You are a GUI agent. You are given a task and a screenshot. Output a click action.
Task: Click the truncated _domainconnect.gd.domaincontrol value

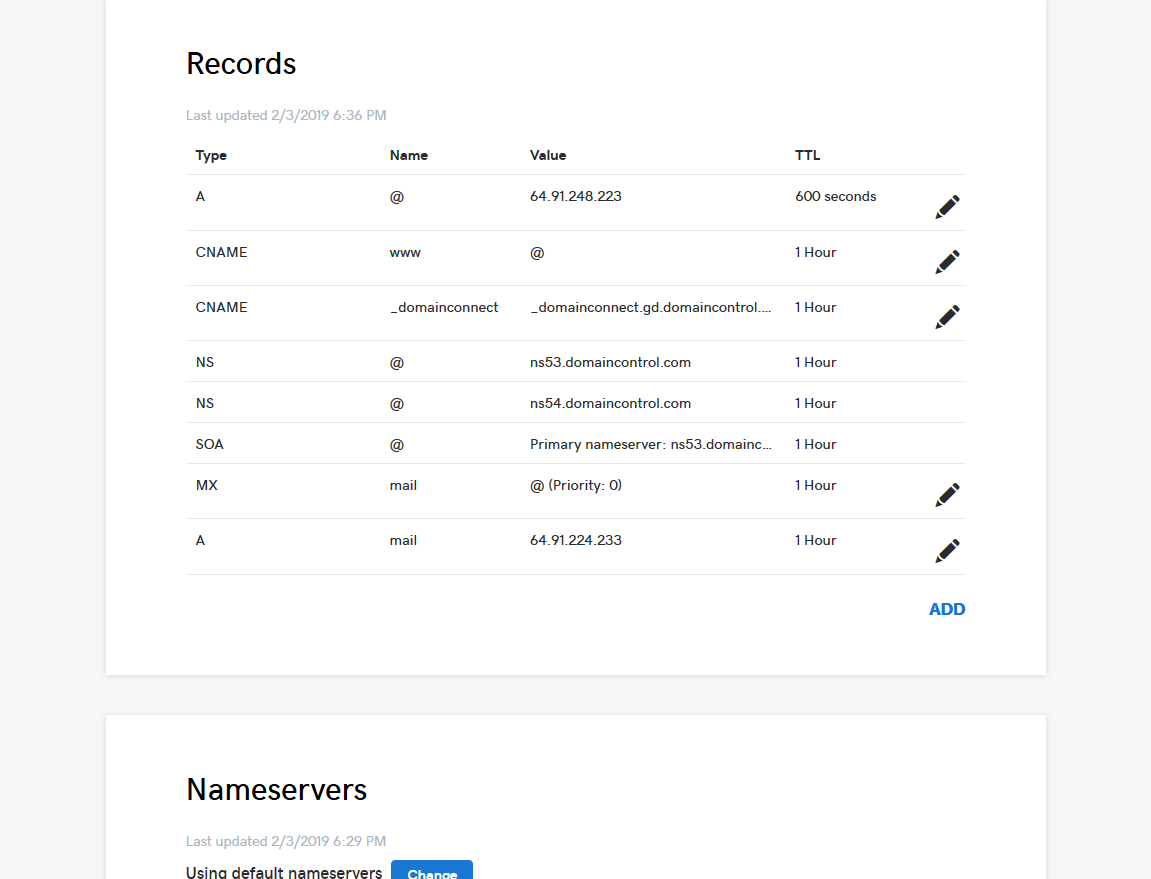(650, 307)
